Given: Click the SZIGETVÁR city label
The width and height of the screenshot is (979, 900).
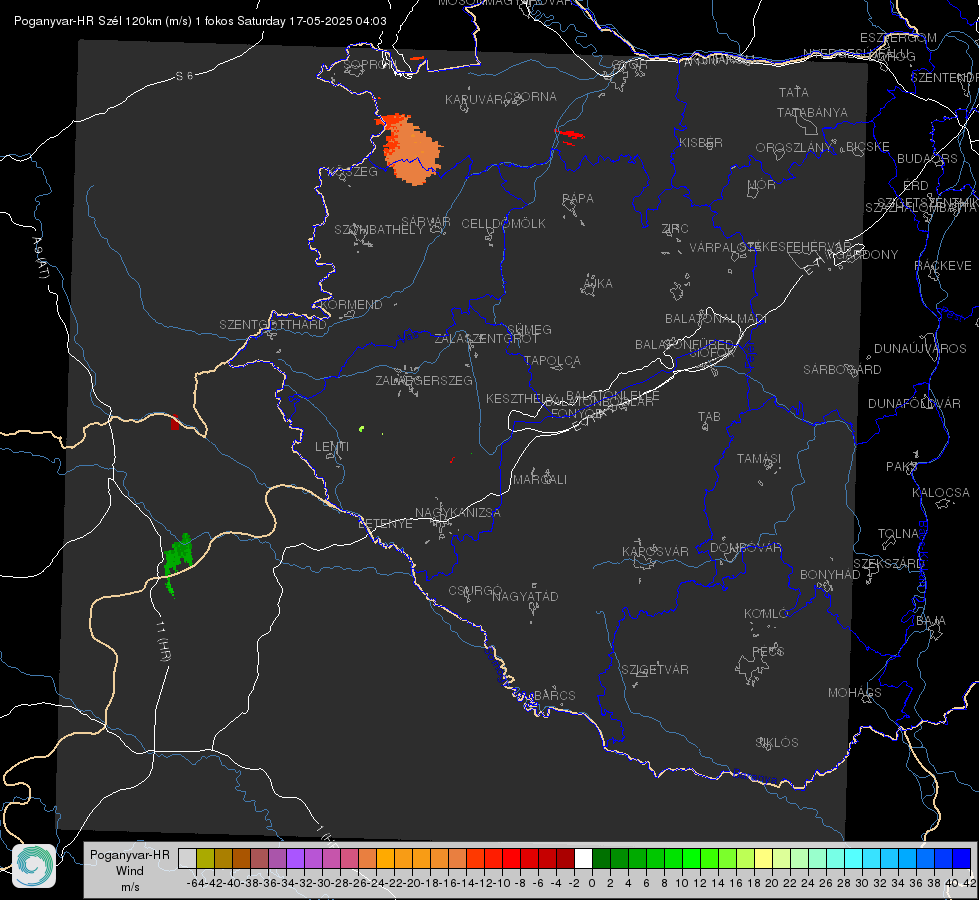Looking at the screenshot, I should [654, 670].
